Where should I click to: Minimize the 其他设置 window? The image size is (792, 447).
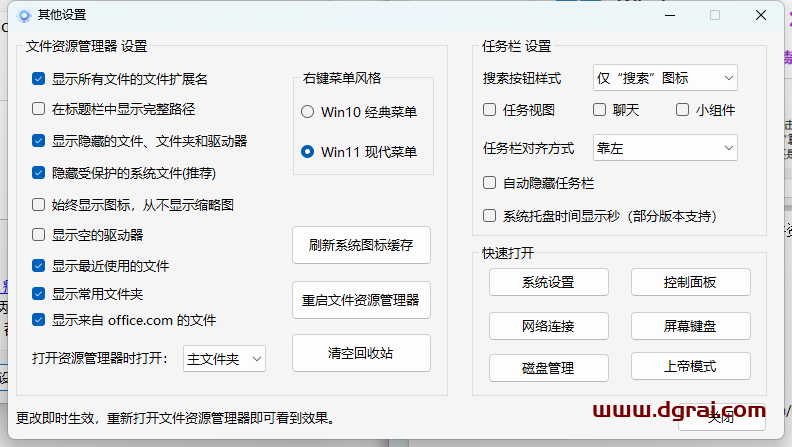(670, 16)
